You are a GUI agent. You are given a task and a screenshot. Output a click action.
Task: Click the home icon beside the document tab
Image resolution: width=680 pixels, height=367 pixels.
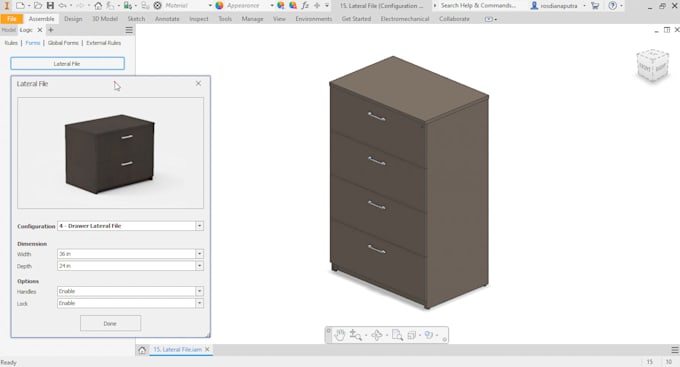pyautogui.click(x=142, y=350)
